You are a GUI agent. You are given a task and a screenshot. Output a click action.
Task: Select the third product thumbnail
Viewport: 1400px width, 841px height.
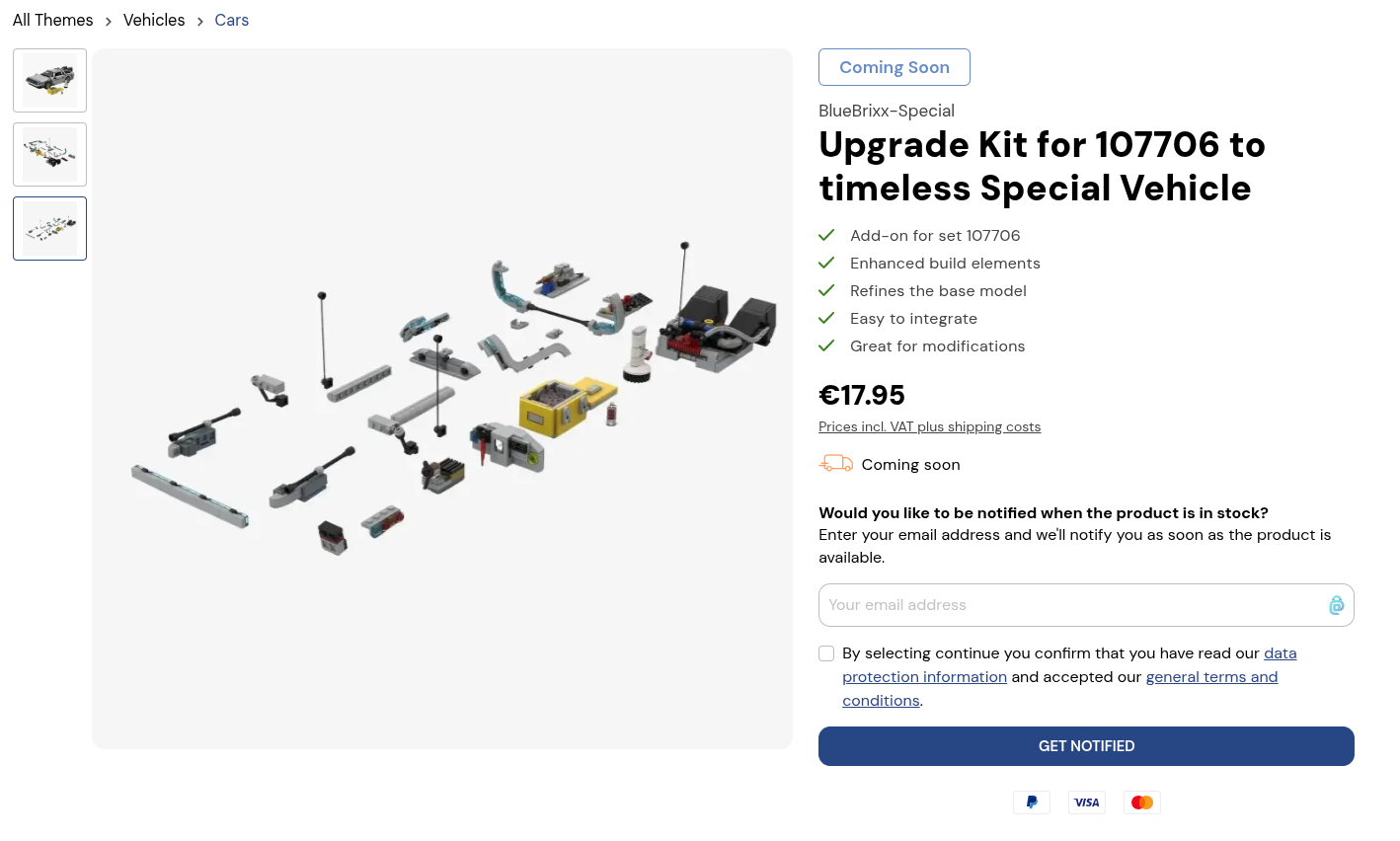click(x=49, y=228)
